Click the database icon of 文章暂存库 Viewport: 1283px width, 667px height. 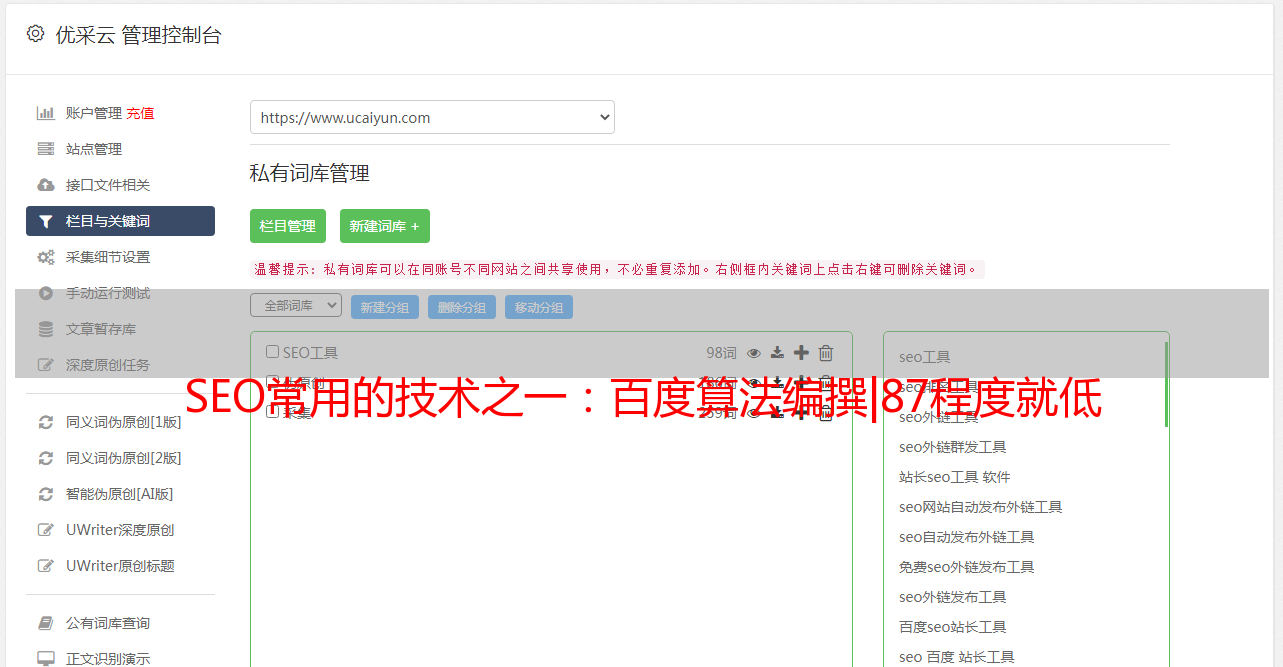[46, 329]
